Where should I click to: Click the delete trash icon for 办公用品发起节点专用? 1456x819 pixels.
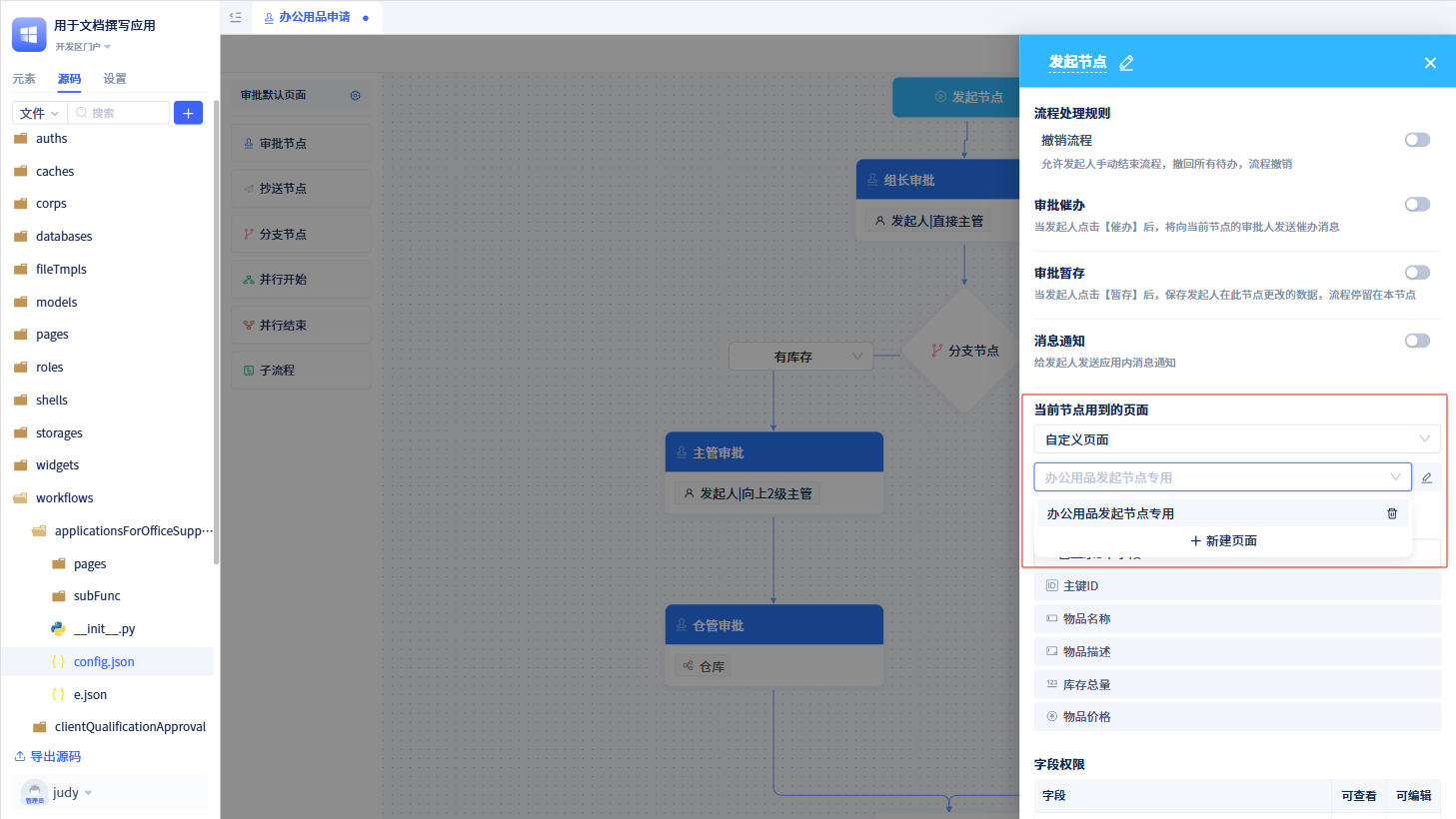[1392, 513]
